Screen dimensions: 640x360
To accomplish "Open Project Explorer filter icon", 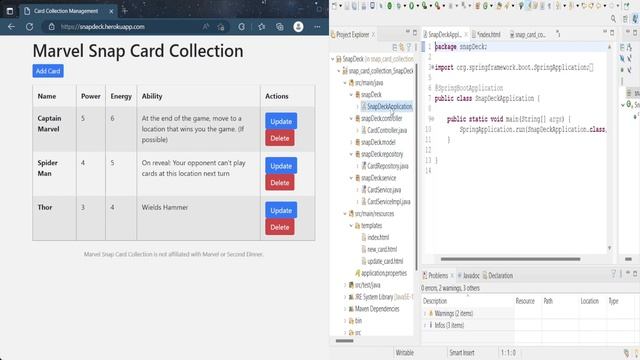I will pos(409,47).
